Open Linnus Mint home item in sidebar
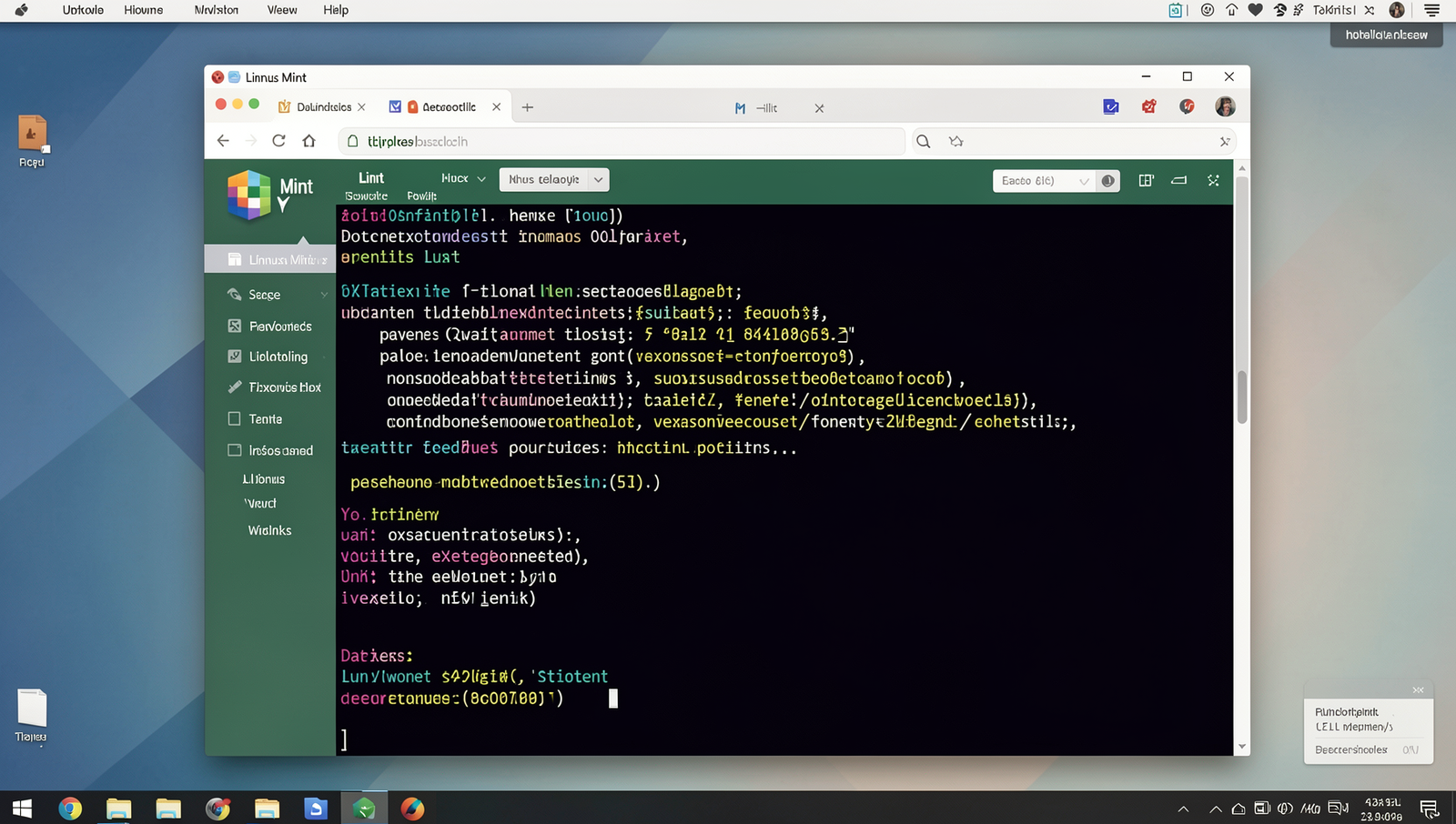This screenshot has height=824, width=1456. [270, 259]
